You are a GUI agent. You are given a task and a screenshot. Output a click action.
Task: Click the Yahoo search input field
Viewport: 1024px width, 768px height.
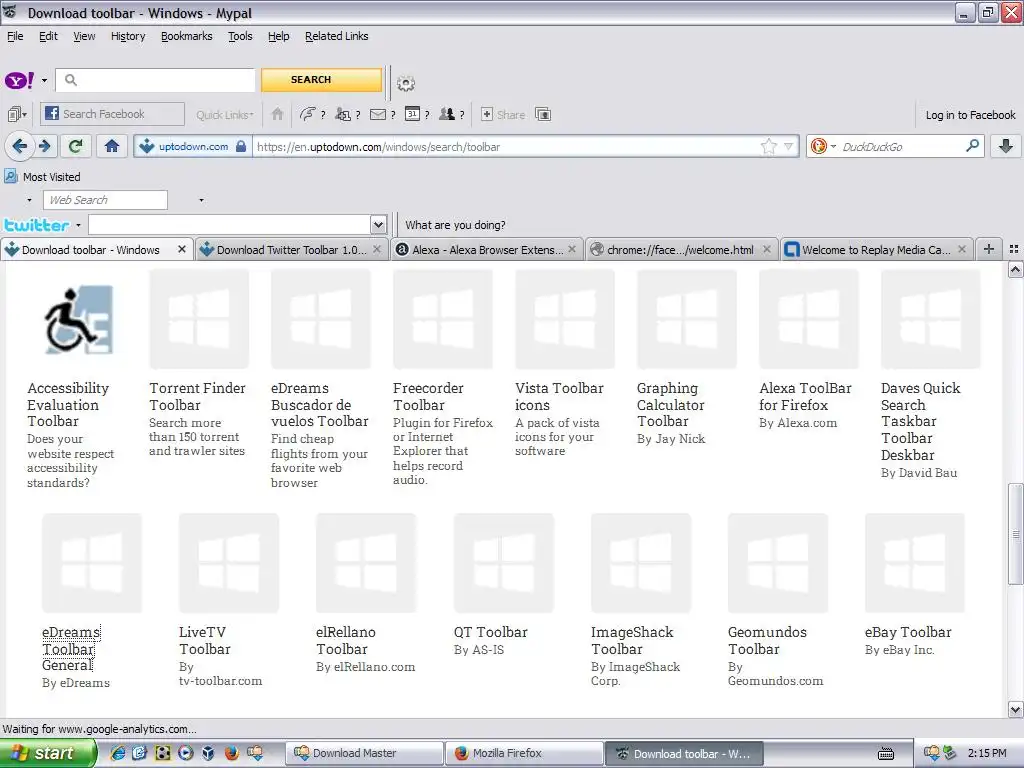click(x=155, y=80)
